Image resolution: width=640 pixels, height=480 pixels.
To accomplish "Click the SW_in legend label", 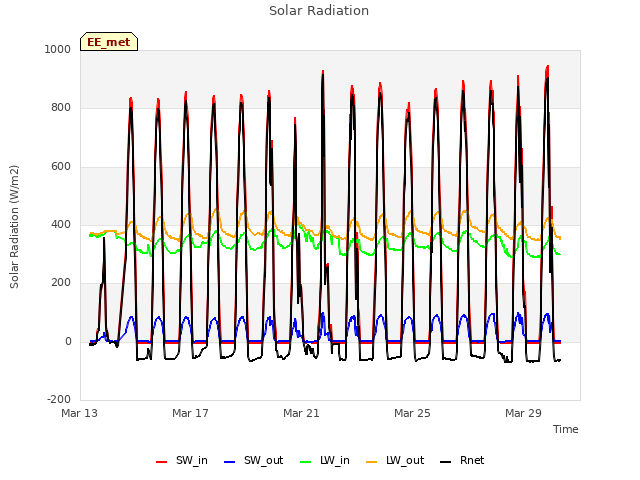I will pyautogui.click(x=192, y=461).
